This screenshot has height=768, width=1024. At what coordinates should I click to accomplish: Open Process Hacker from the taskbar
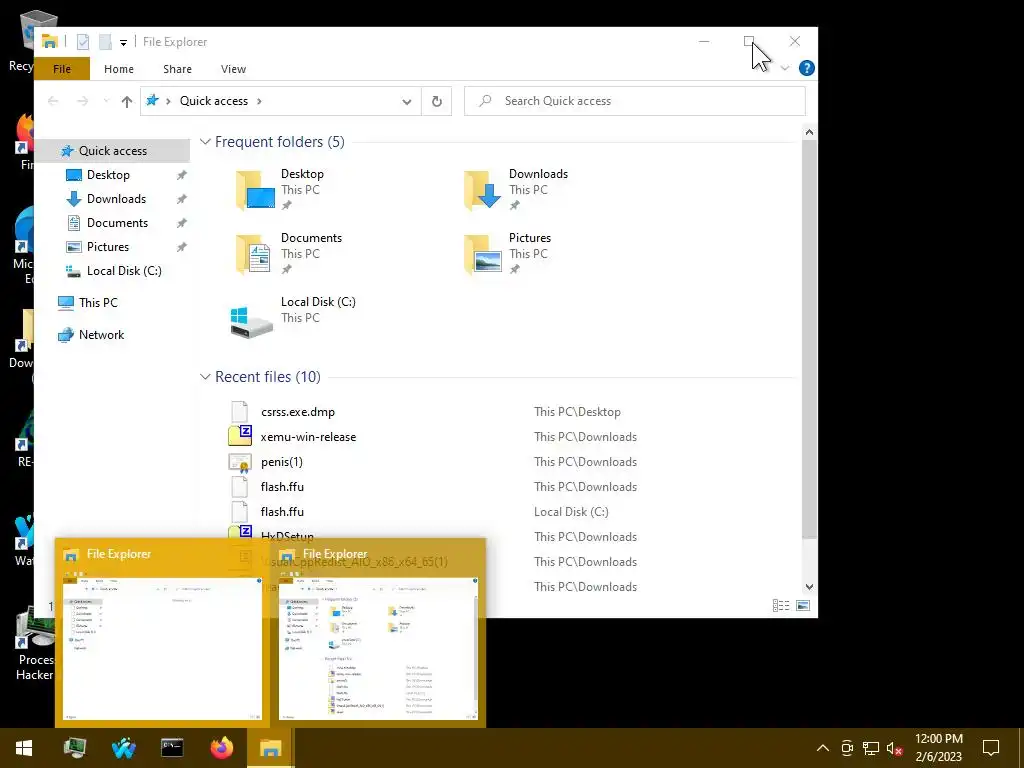click(74, 748)
